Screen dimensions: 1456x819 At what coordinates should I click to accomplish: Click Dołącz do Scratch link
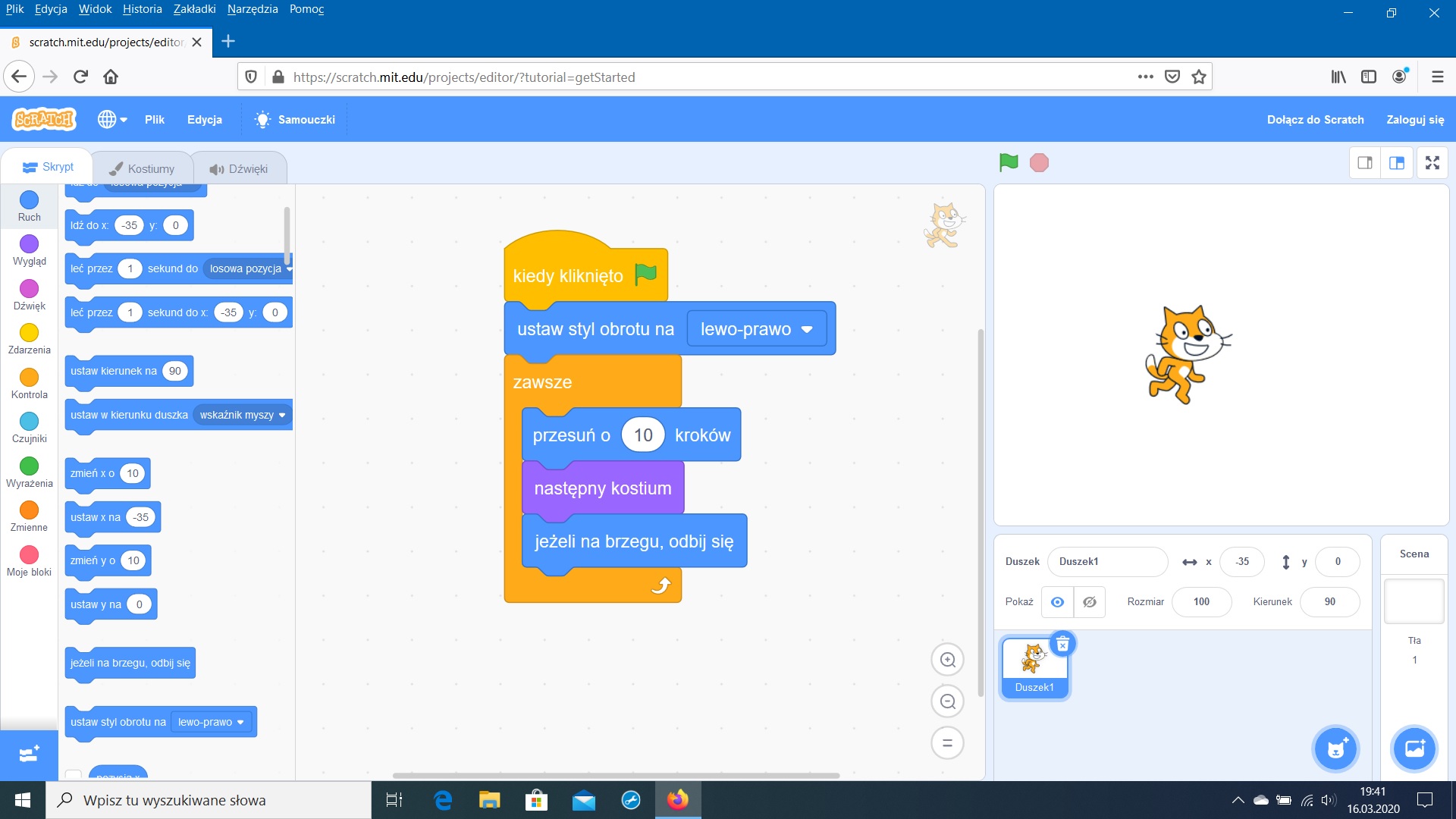(1315, 119)
